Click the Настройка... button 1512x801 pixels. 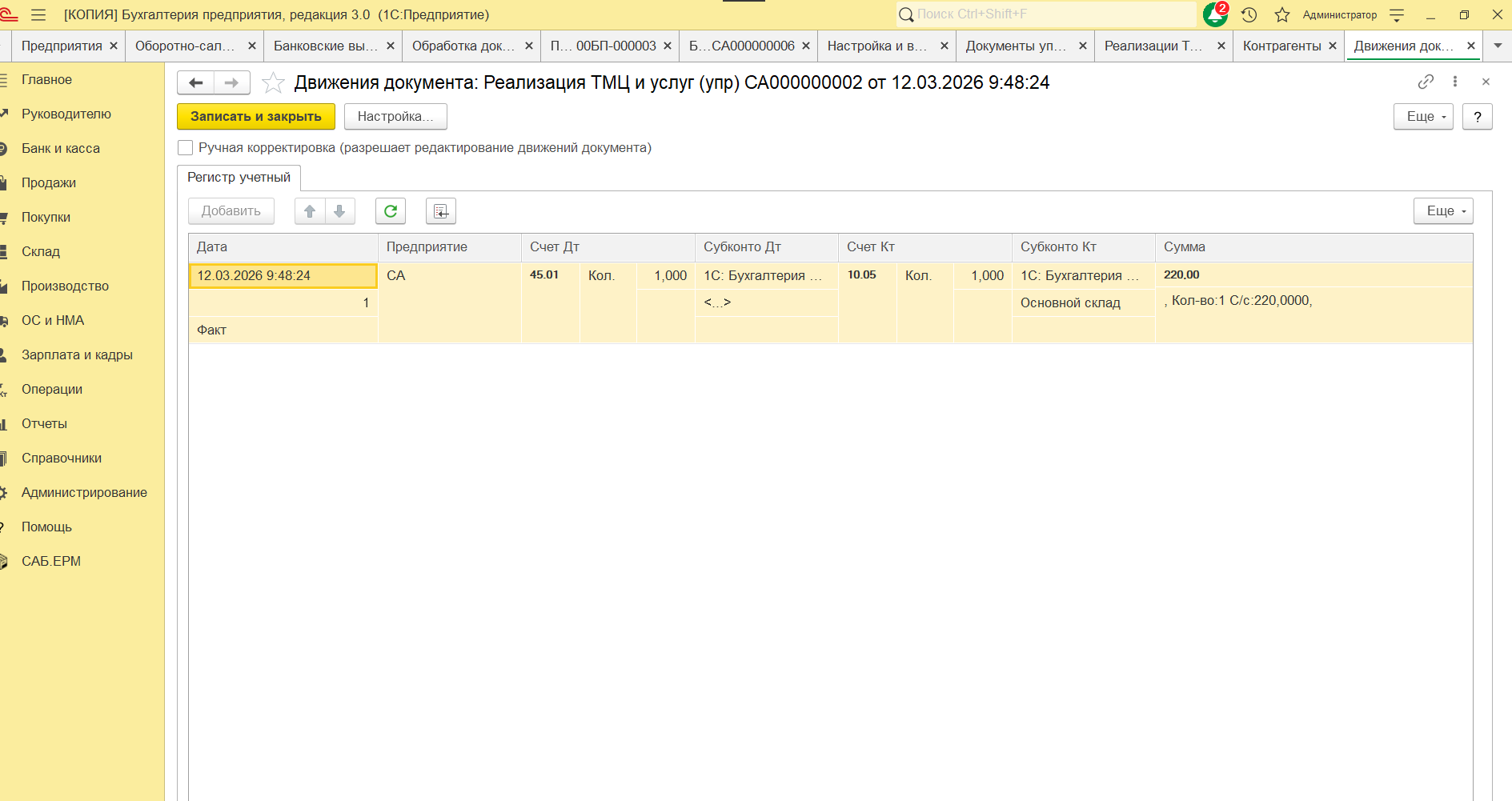click(395, 117)
